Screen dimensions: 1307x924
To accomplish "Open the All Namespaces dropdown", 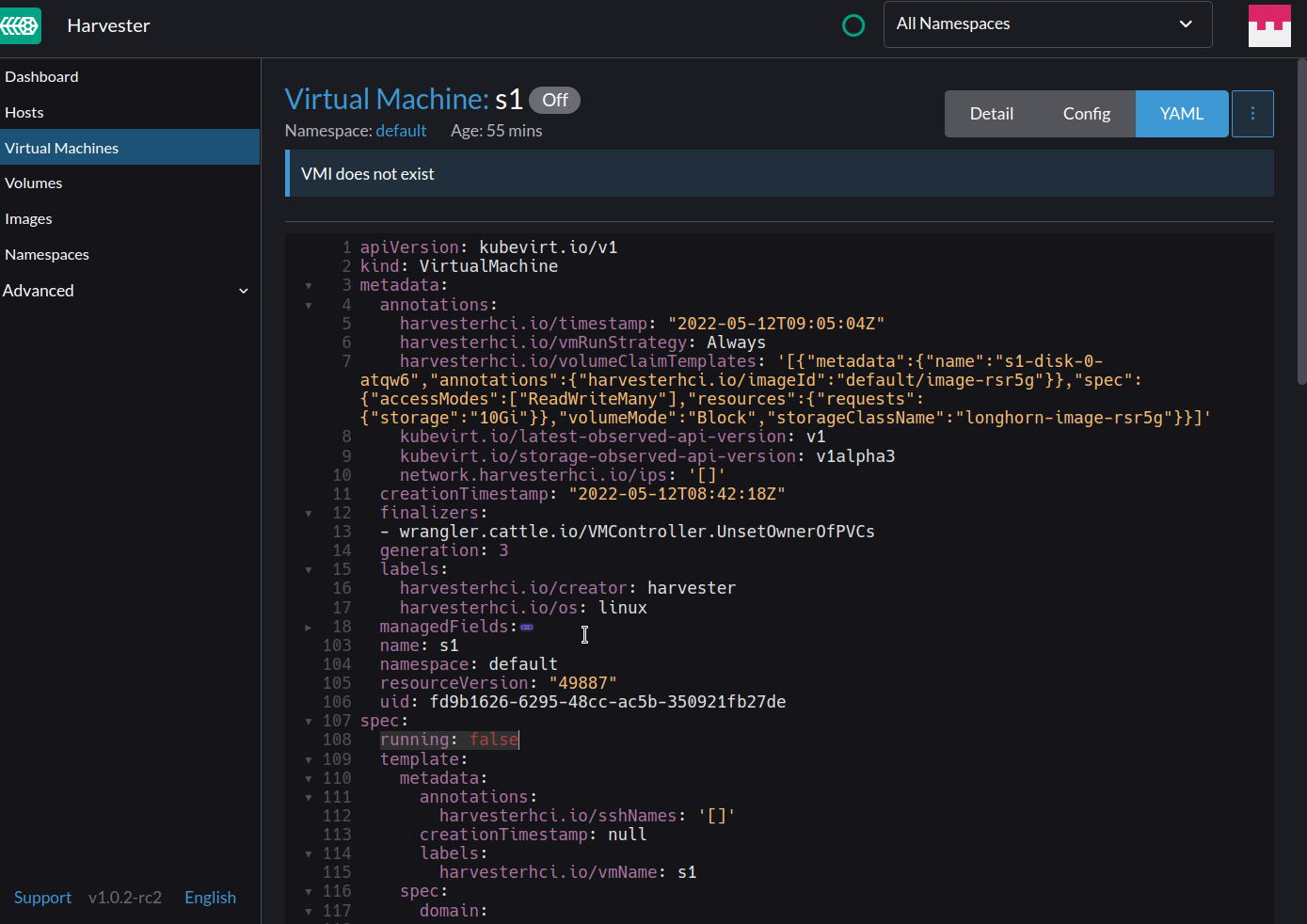I will coord(1047,24).
